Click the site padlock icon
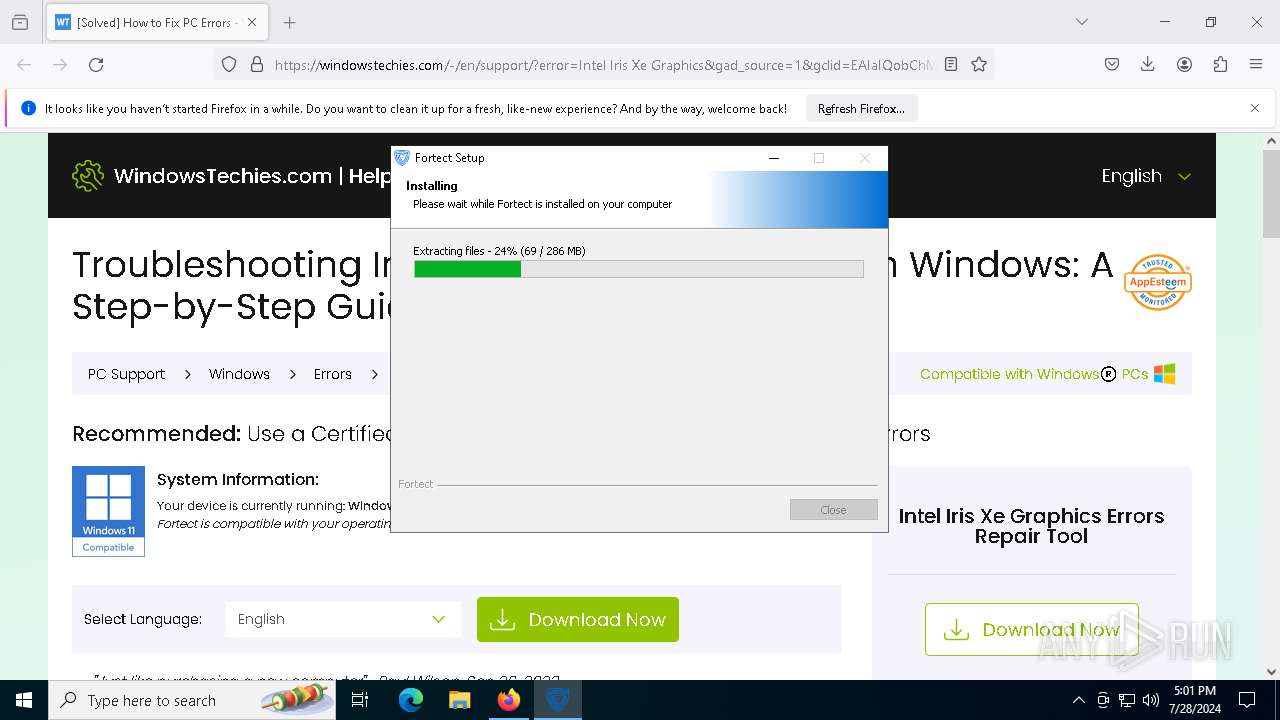 pos(257,64)
